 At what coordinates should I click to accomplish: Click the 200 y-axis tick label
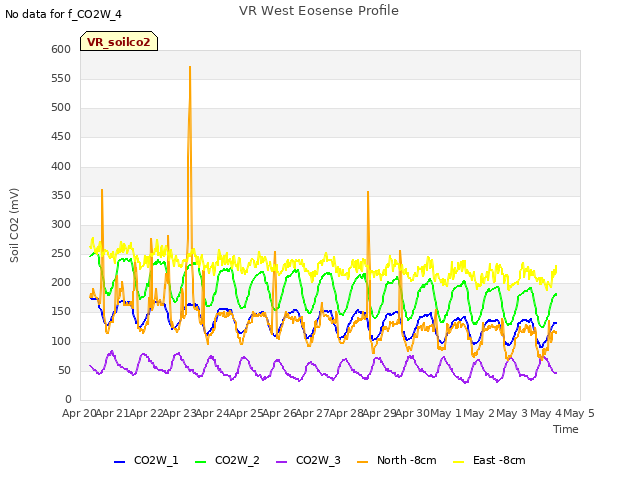coord(61,282)
